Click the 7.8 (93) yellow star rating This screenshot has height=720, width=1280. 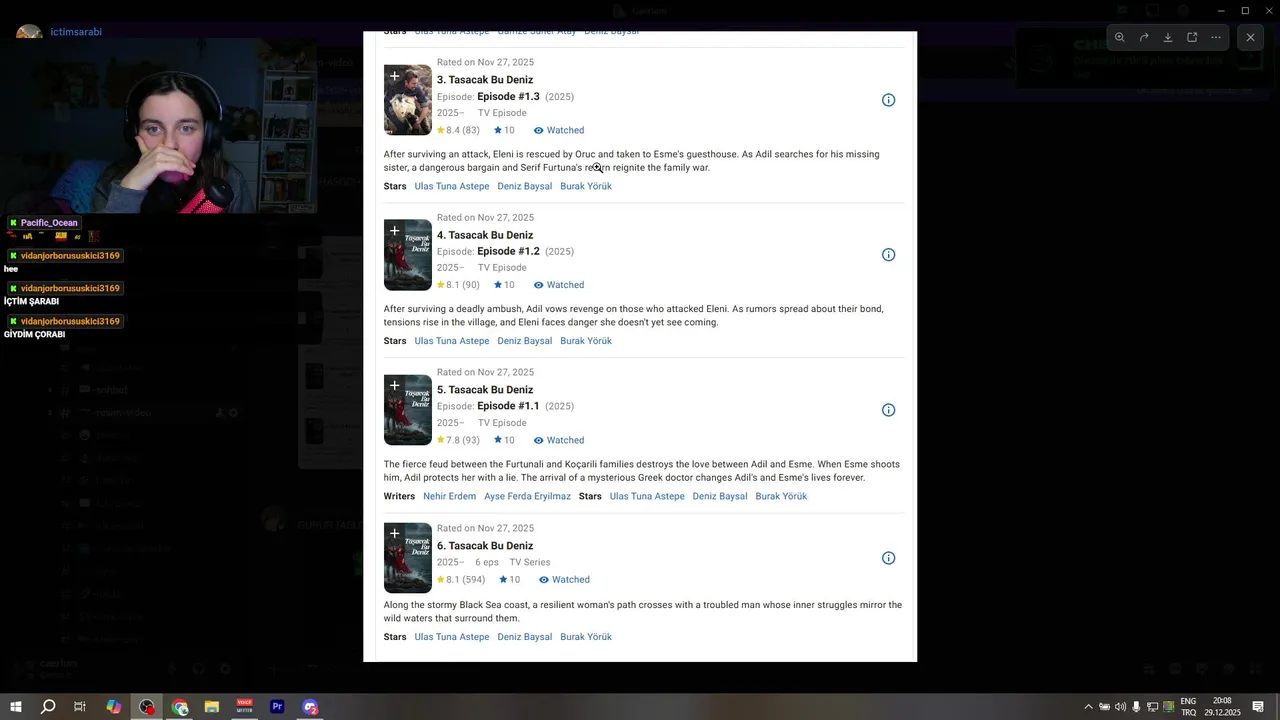click(x=458, y=440)
